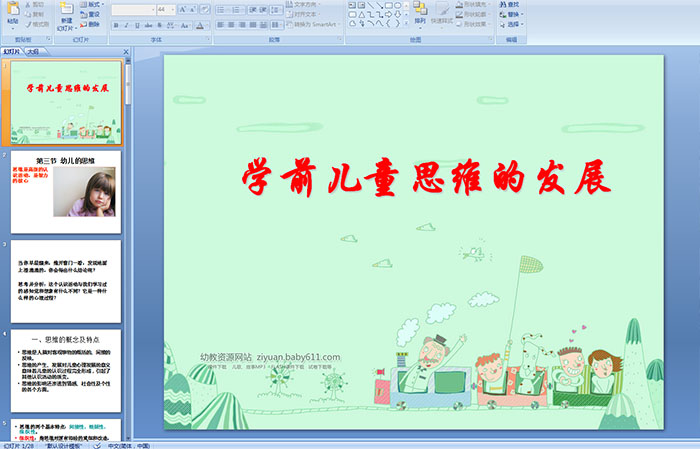Open the Replace (替换) dropdown

pyautogui.click(x=511, y=14)
